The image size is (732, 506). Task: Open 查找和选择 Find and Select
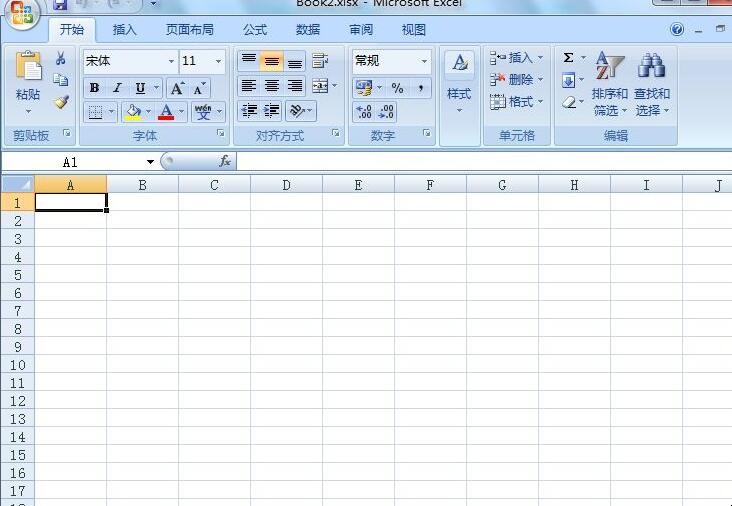point(652,84)
